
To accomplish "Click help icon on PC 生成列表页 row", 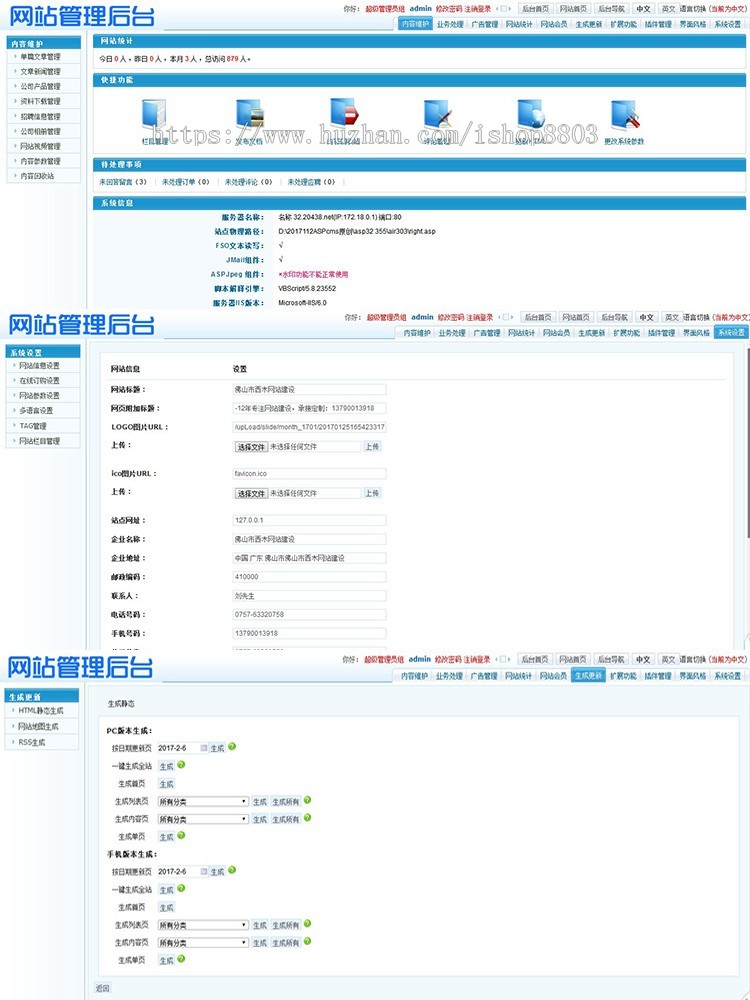I will (307, 800).
